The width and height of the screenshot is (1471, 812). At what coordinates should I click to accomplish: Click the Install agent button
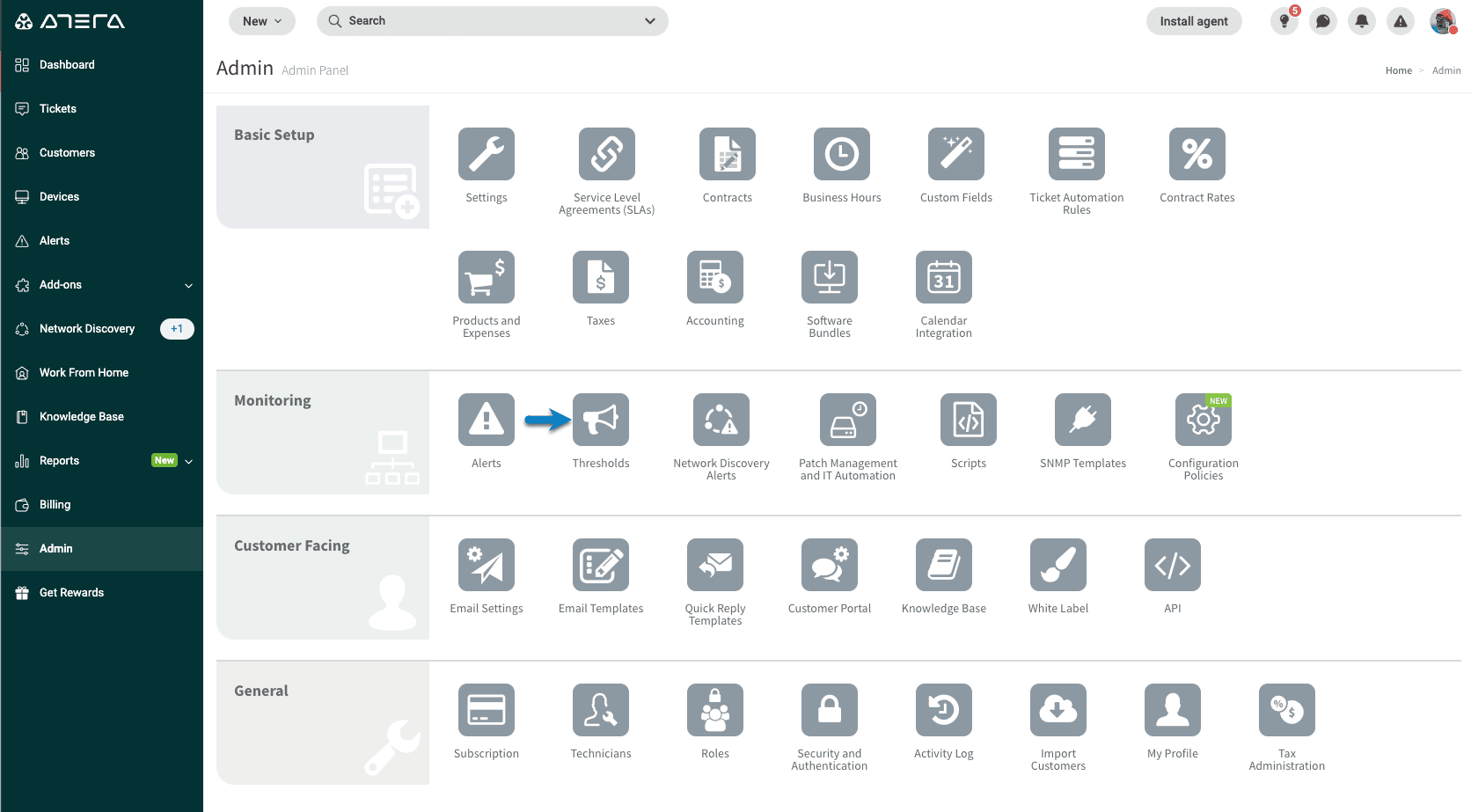tap(1194, 21)
